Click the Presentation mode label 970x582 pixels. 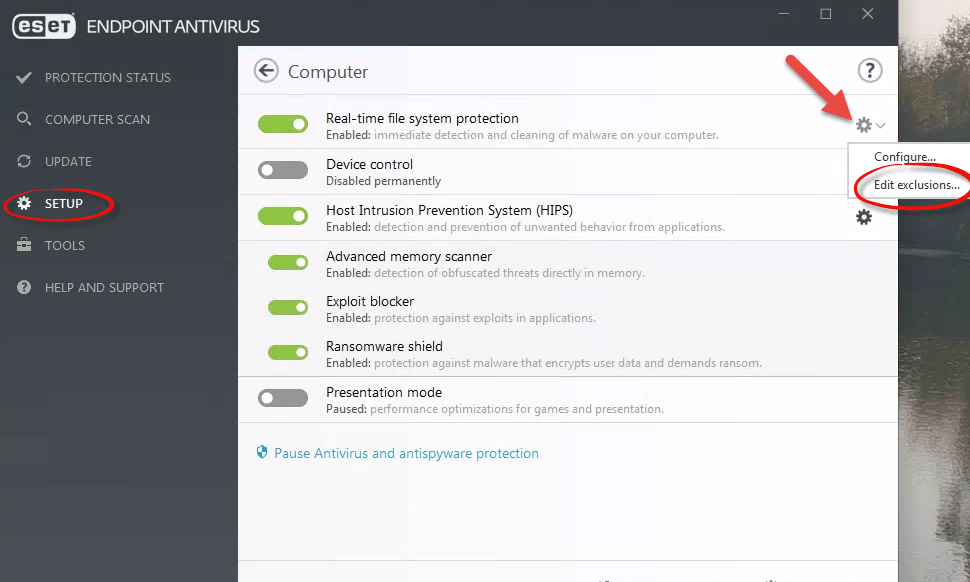click(384, 392)
